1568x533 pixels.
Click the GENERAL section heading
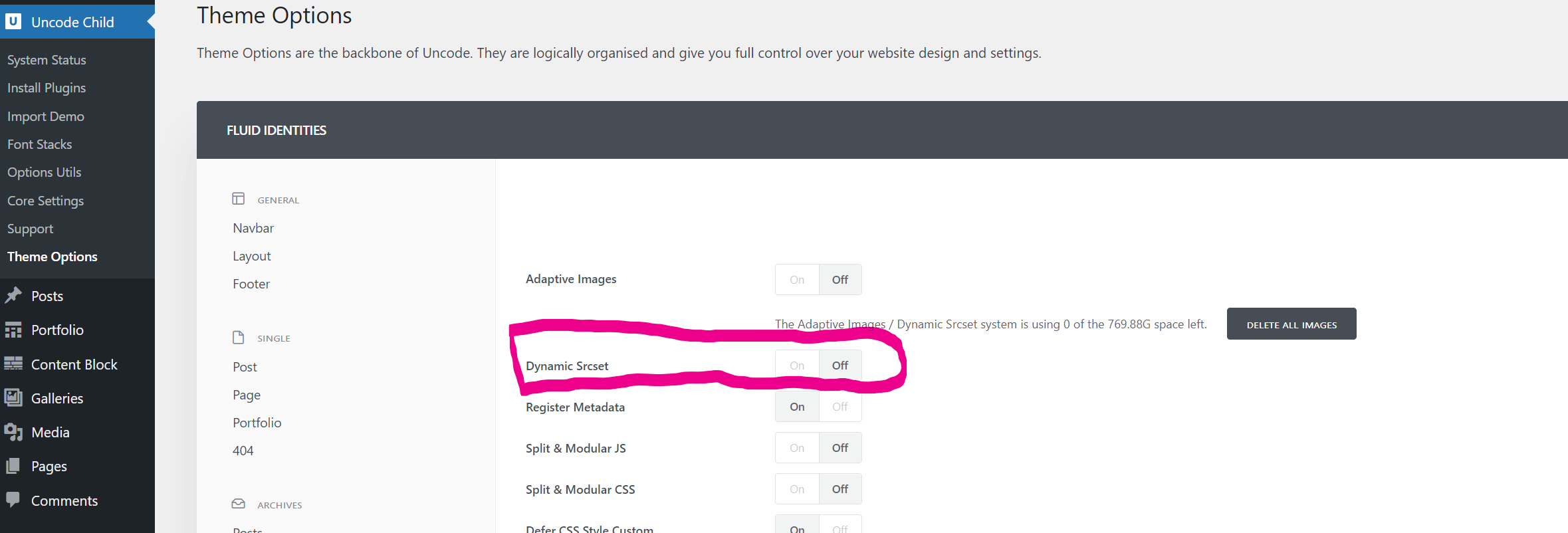click(x=279, y=200)
